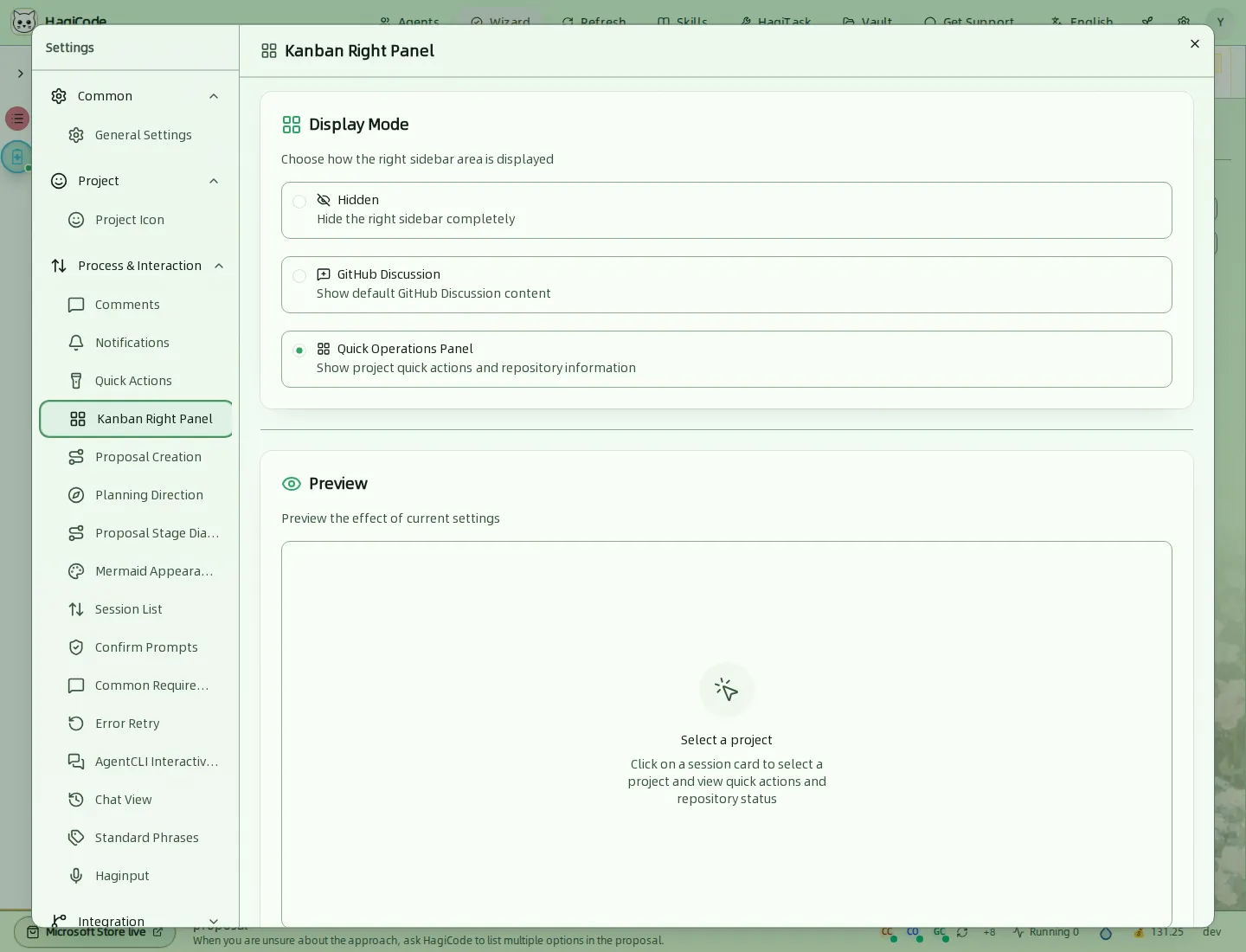Click the Haginput microphone icon

pyautogui.click(x=76, y=876)
